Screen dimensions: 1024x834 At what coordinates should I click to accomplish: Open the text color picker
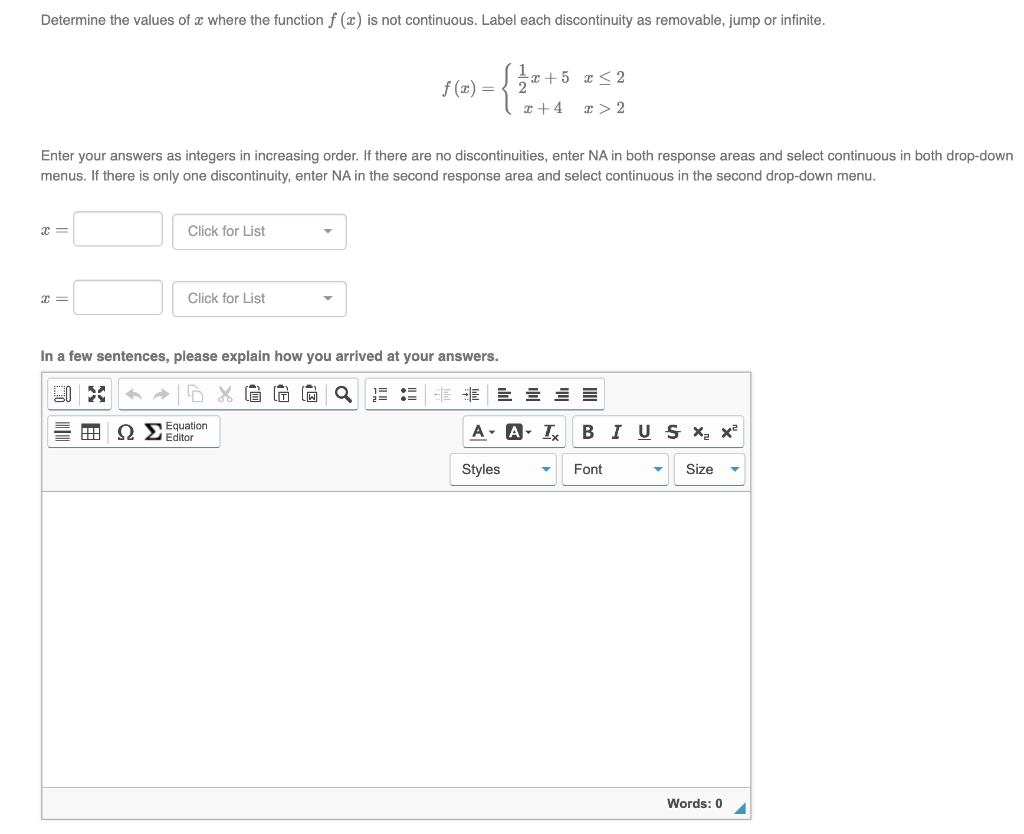(x=478, y=432)
